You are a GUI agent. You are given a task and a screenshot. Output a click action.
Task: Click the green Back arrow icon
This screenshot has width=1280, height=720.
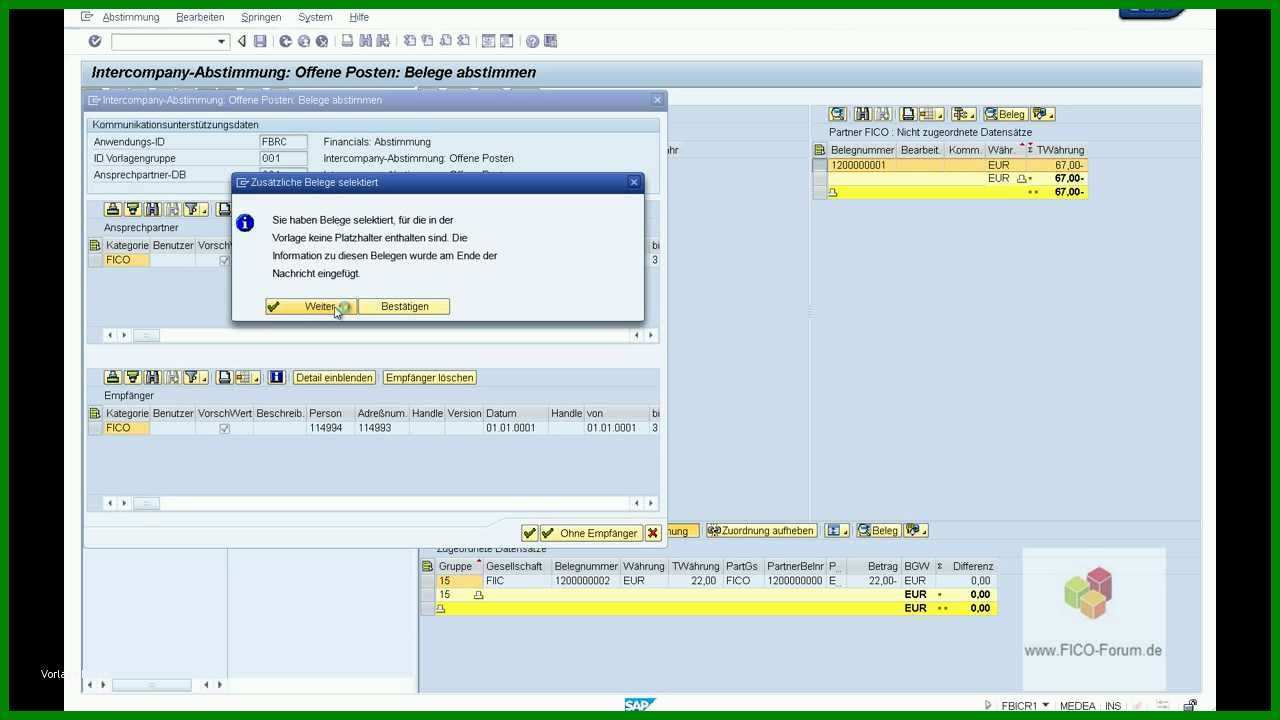point(286,41)
